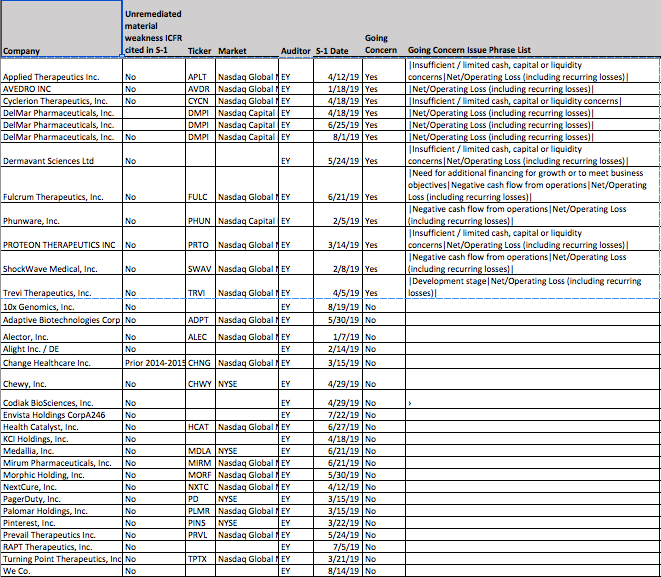Select the 8/1/19 DelMar date cell
The image size is (661, 577).
pos(338,137)
